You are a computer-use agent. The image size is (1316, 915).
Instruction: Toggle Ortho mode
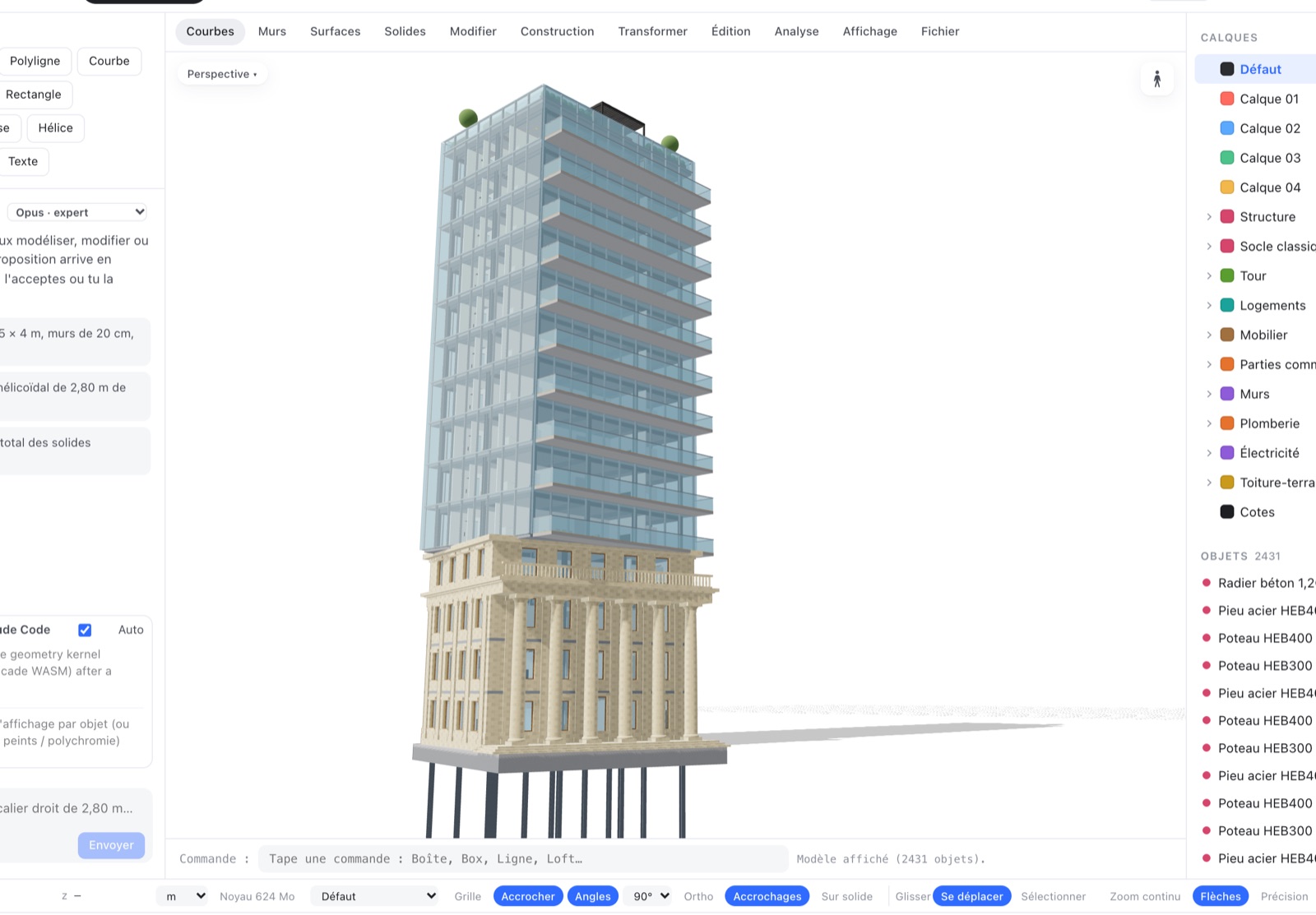tap(698, 896)
